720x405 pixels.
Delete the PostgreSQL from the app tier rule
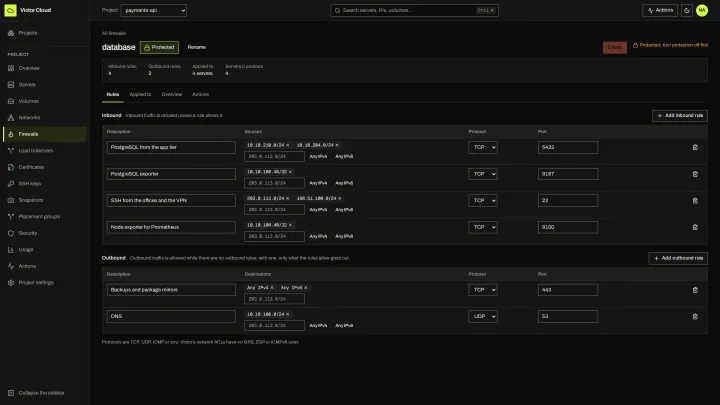coord(695,147)
